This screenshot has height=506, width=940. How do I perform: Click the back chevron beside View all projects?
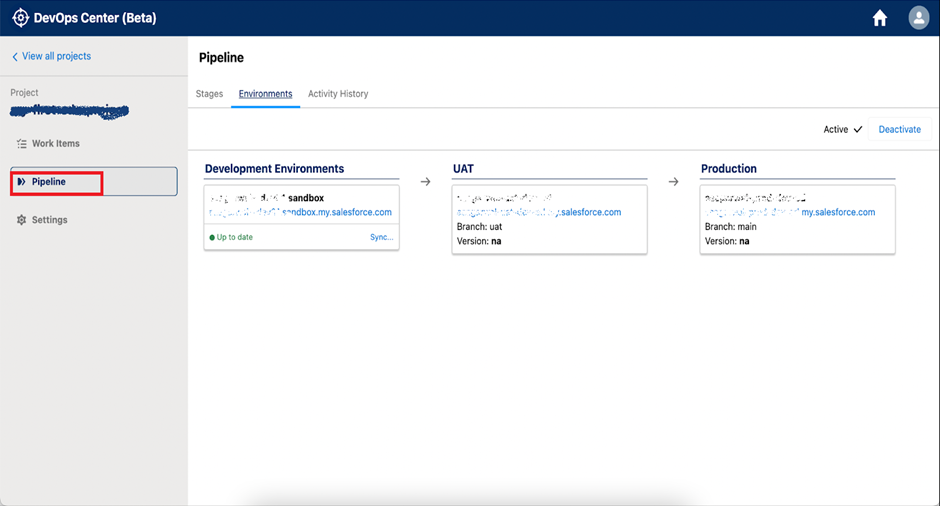click(15, 56)
